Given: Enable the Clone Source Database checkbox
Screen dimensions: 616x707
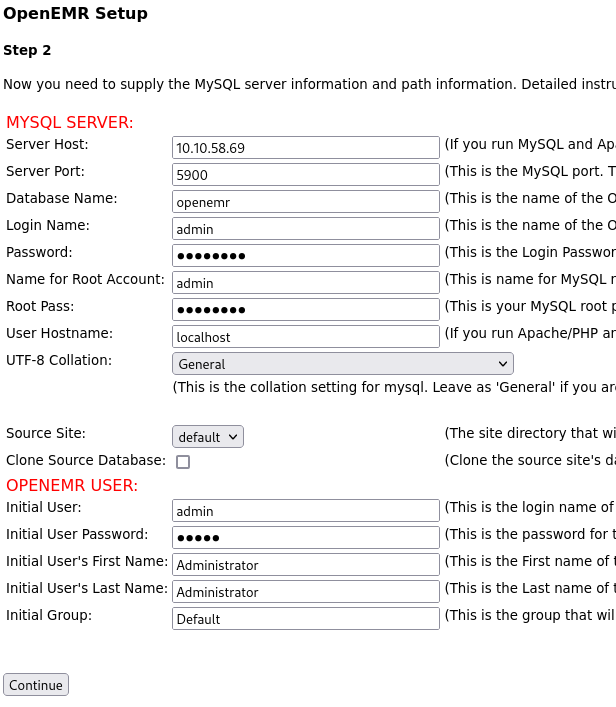Looking at the screenshot, I should click(x=183, y=462).
